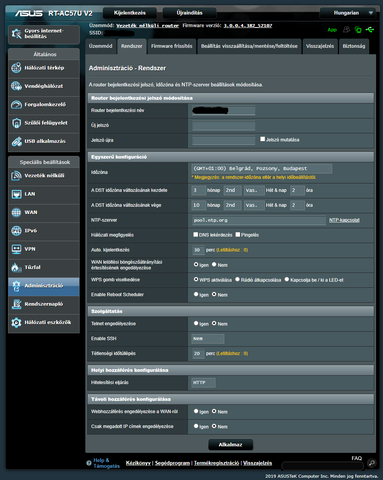Open DST start month dropdown

tap(199, 190)
